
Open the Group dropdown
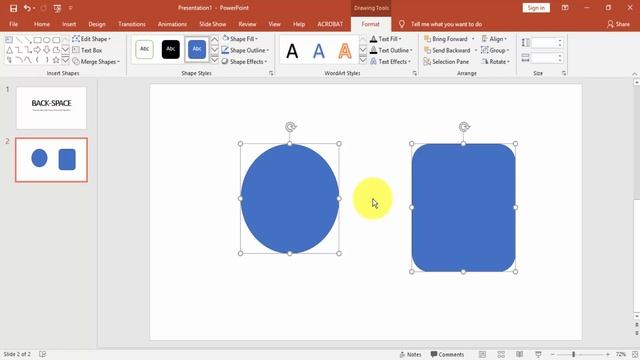pyautogui.click(x=495, y=50)
